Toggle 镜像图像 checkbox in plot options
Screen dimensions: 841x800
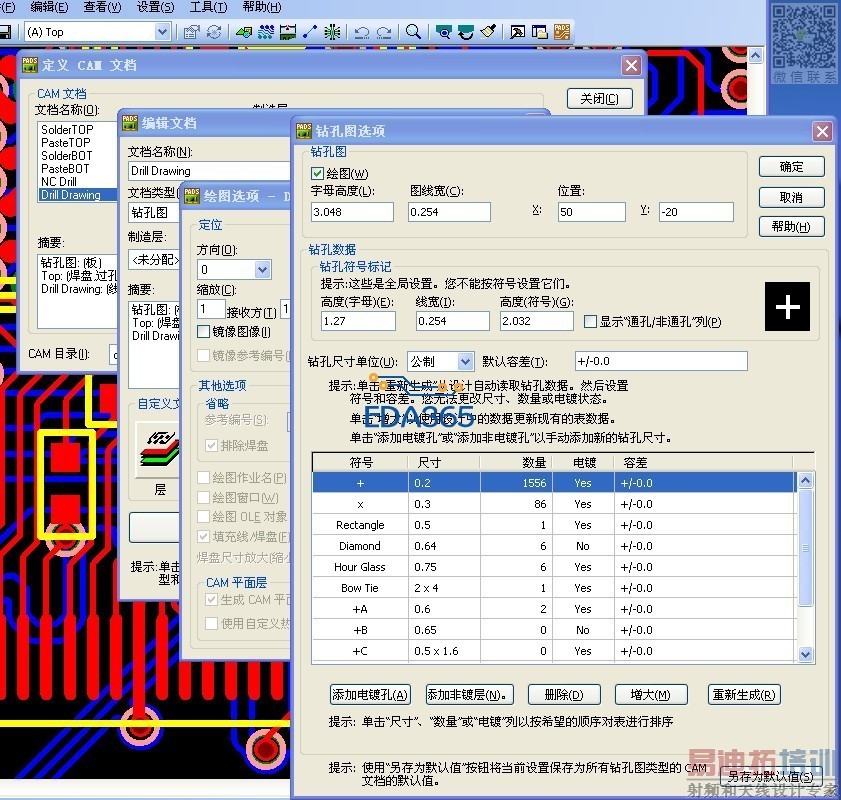tap(203, 332)
